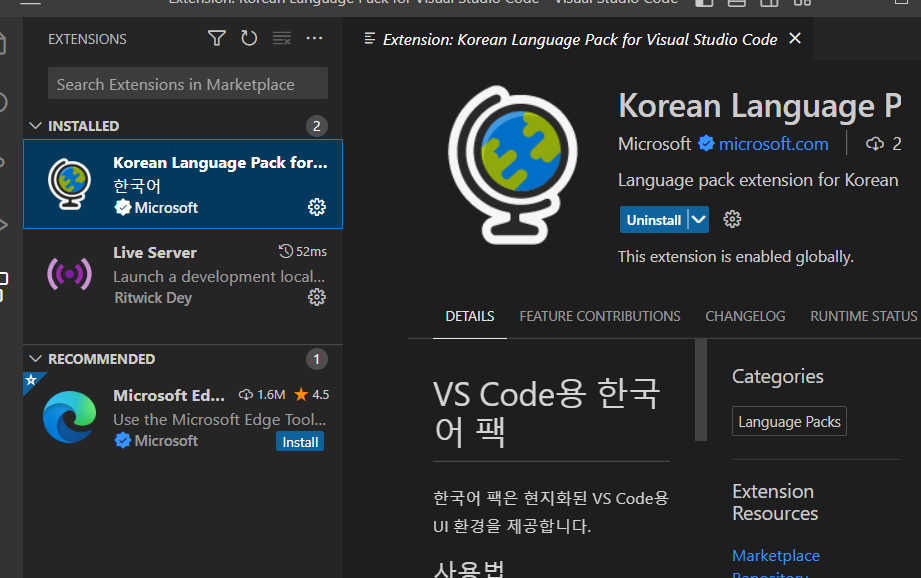921x578 pixels.
Task: Click the Korean Language Pack globe icon in list
Action: pyautogui.click(x=69, y=184)
